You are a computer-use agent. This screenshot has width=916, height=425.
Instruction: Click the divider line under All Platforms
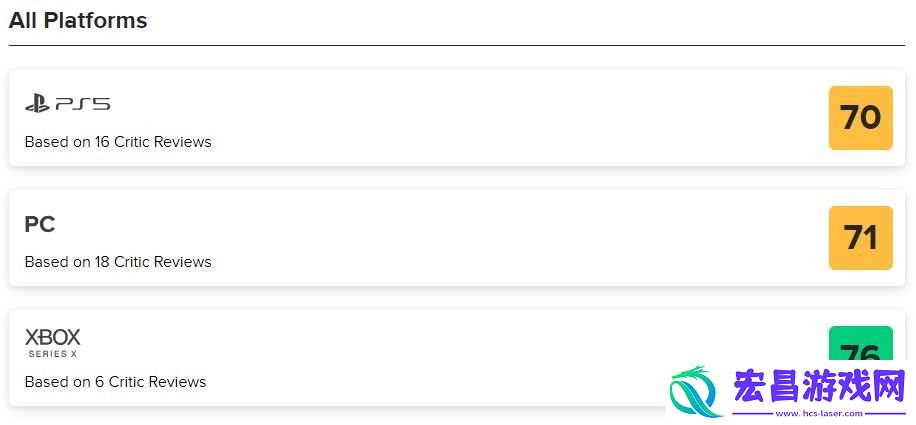click(x=457, y=45)
